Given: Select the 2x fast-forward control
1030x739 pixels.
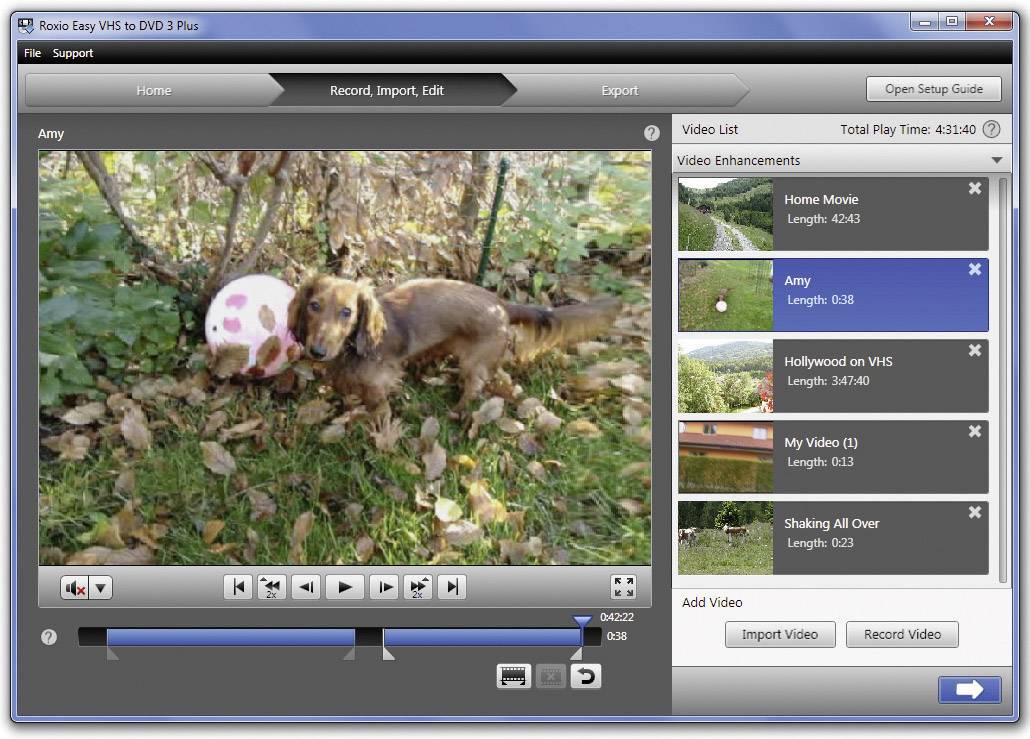Looking at the screenshot, I should pyautogui.click(x=417, y=587).
